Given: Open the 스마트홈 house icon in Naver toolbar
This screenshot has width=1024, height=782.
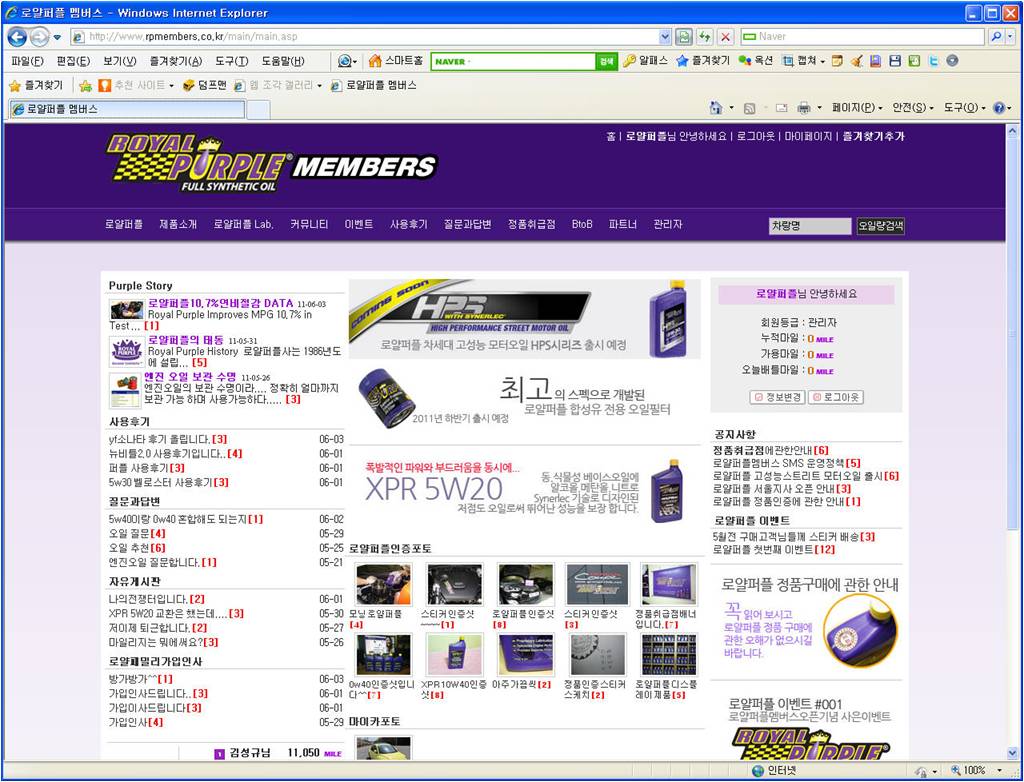Looking at the screenshot, I should click(375, 61).
